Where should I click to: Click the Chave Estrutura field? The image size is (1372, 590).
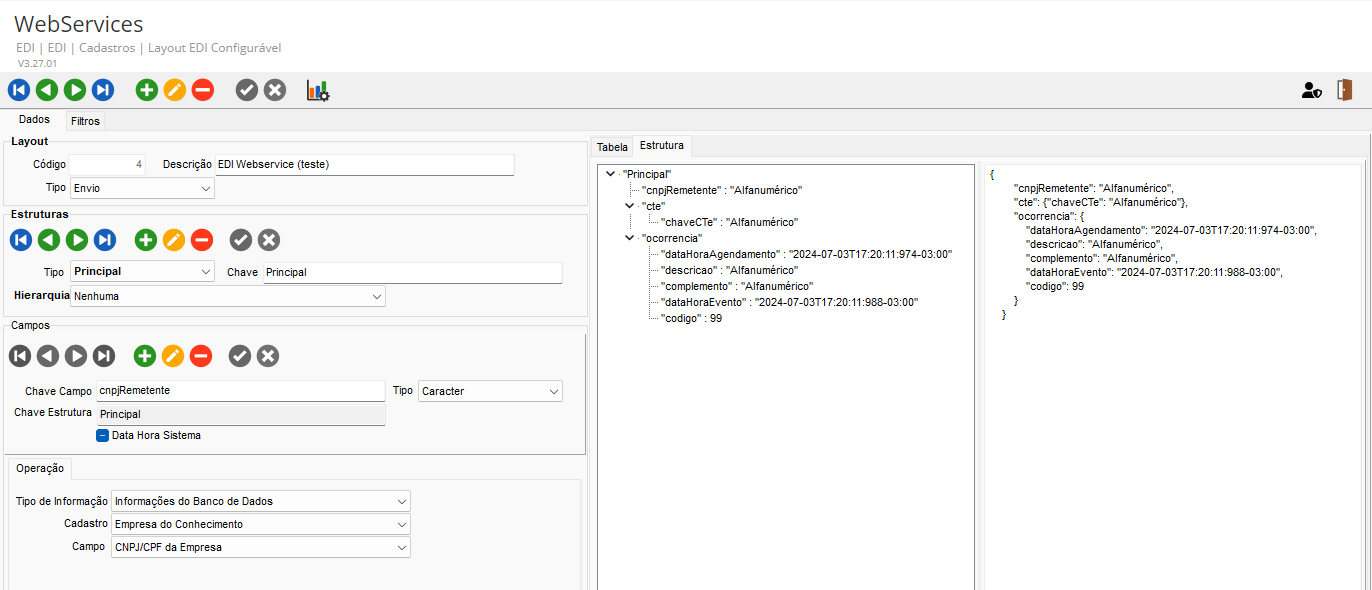click(x=240, y=413)
